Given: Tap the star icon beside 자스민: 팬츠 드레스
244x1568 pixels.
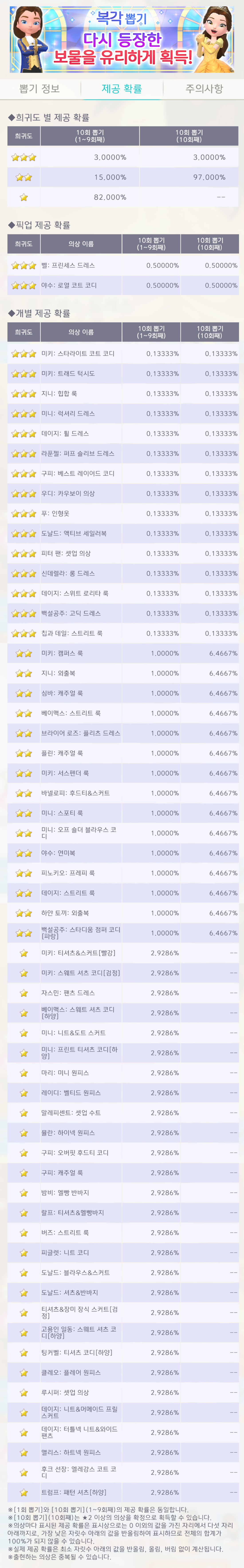Looking at the screenshot, I should click(x=24, y=993).
